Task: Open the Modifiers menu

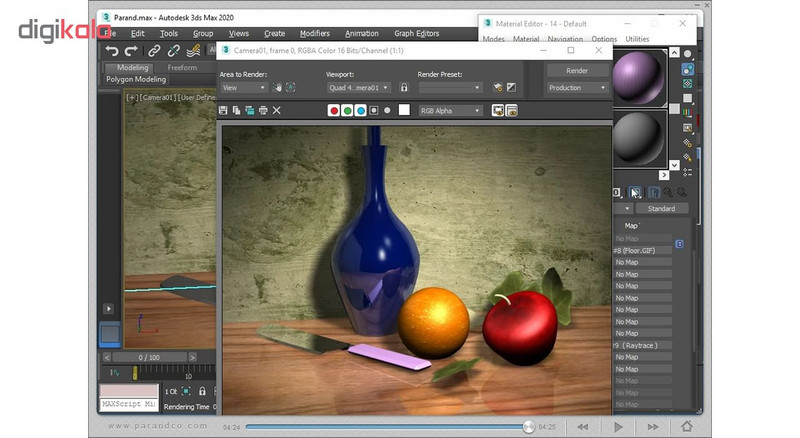Action: click(x=315, y=33)
